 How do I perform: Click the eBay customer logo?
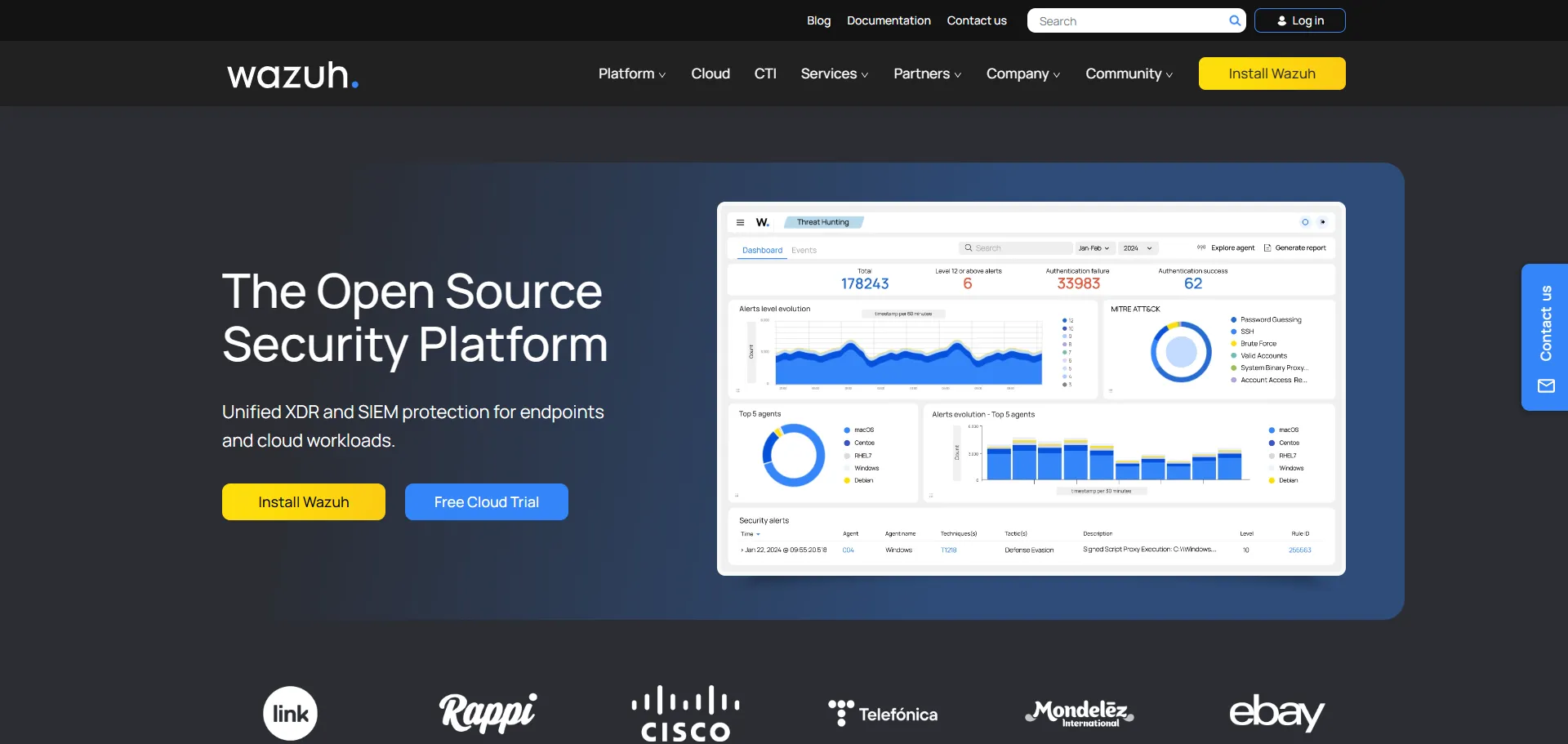tap(1276, 713)
